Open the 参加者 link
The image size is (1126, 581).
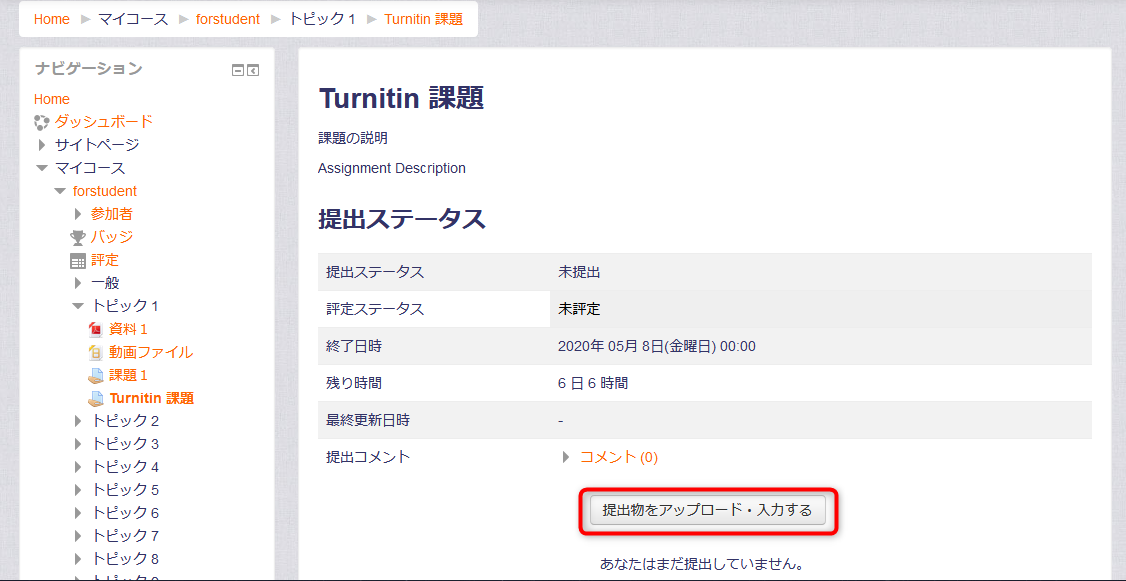(111, 214)
